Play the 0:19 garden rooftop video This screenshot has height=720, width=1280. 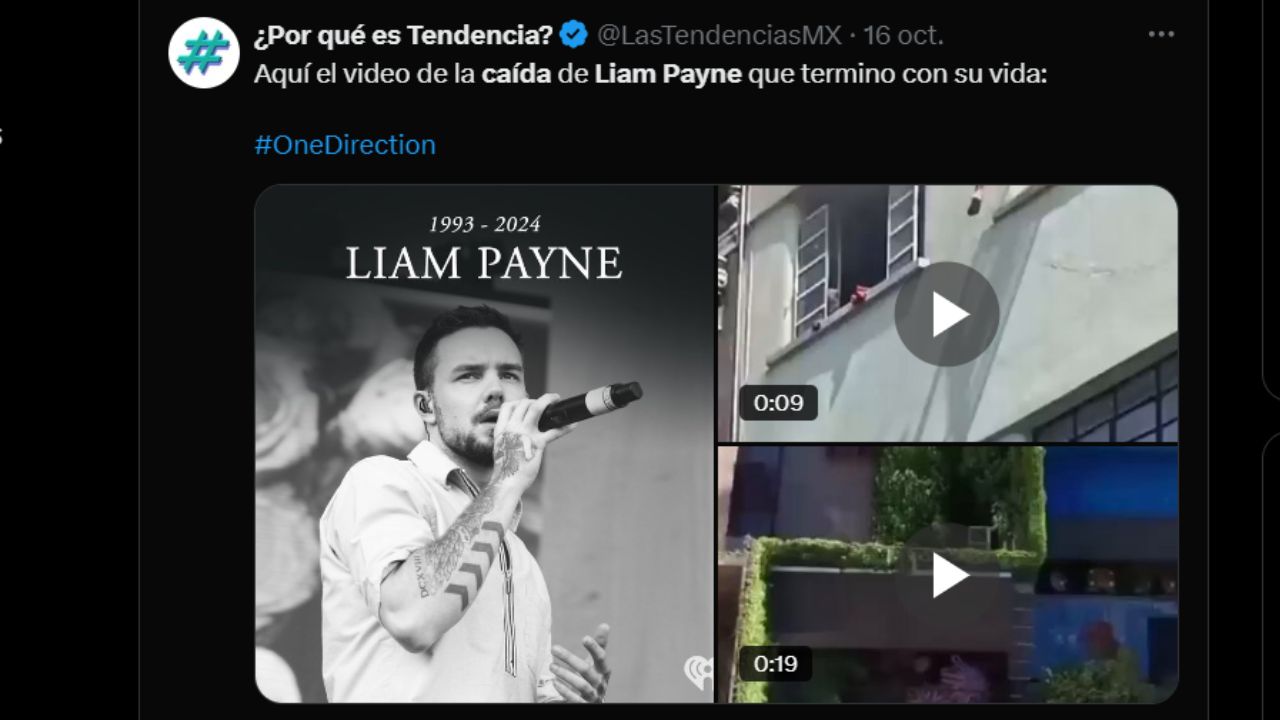point(946,575)
